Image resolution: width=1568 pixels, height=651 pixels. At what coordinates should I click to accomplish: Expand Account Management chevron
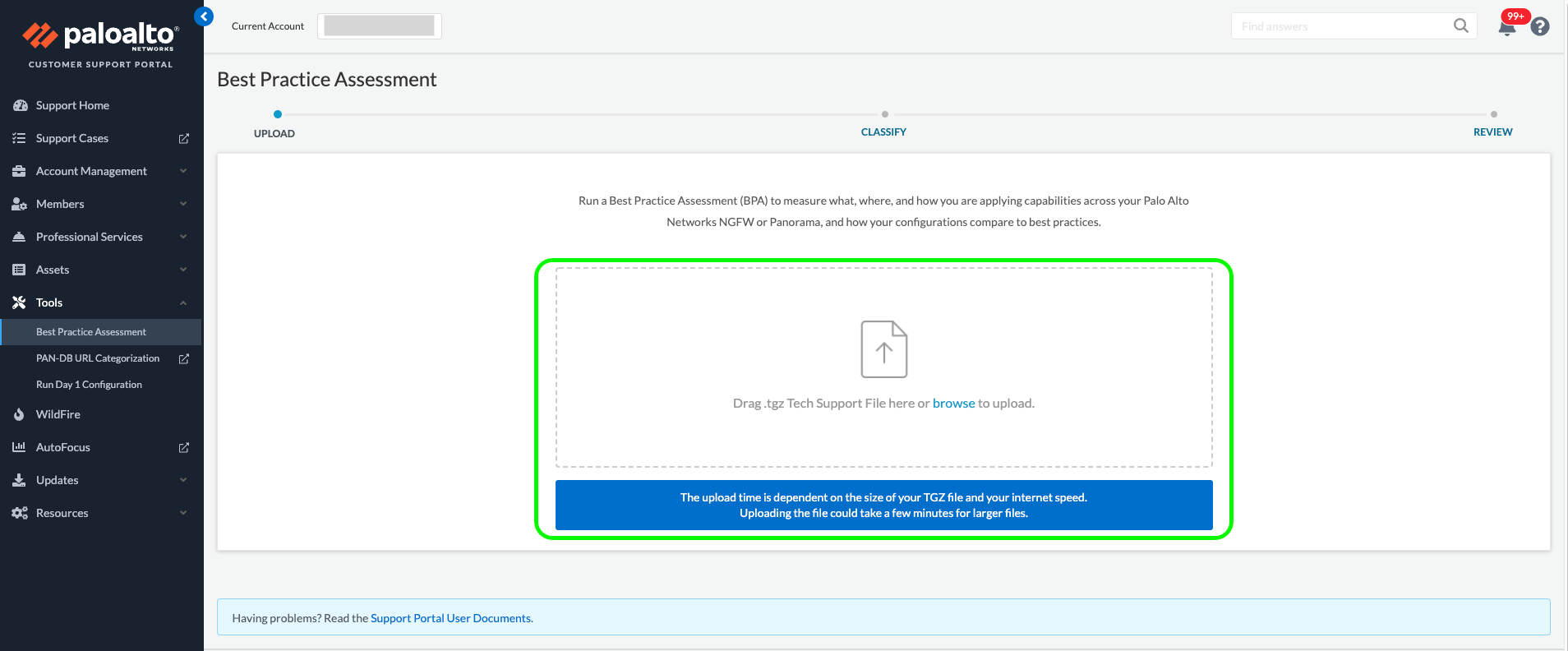point(183,171)
